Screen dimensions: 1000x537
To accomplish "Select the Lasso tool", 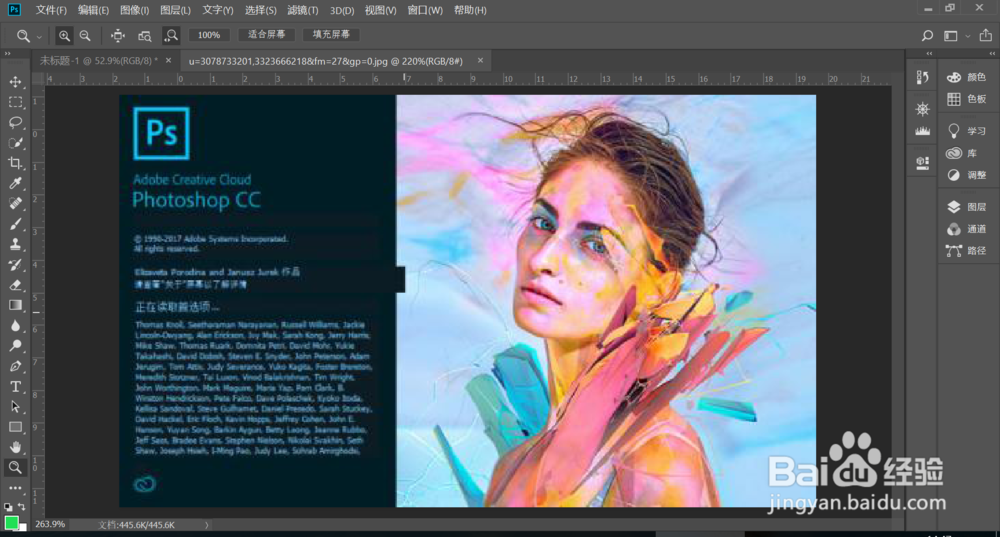I will pyautogui.click(x=15, y=122).
